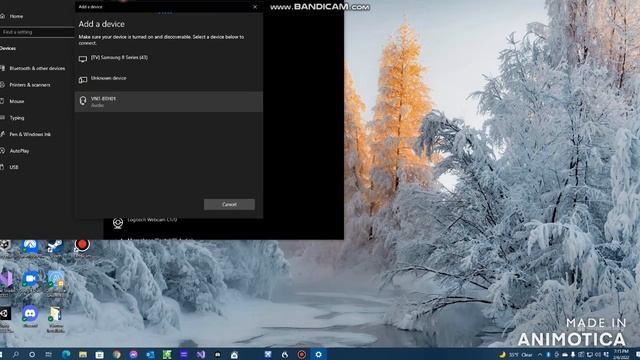The width and height of the screenshot is (640, 360).
Task: Open taskbar search magnifier
Action: pyautogui.click(x=16, y=355)
